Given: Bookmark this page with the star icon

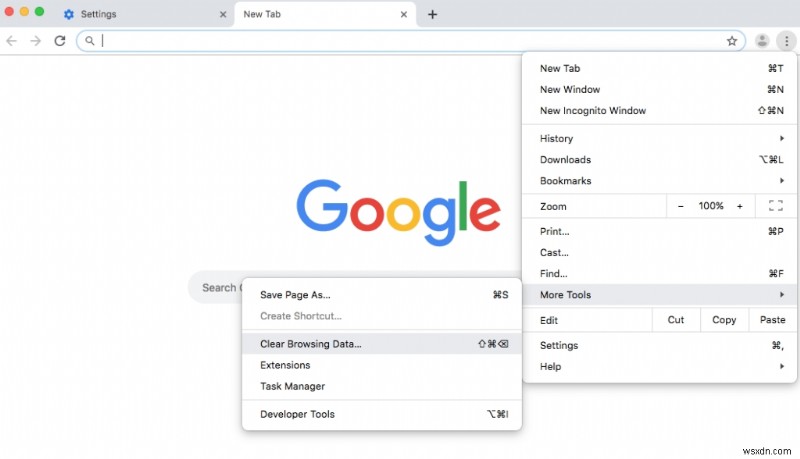Looking at the screenshot, I should click(732, 41).
